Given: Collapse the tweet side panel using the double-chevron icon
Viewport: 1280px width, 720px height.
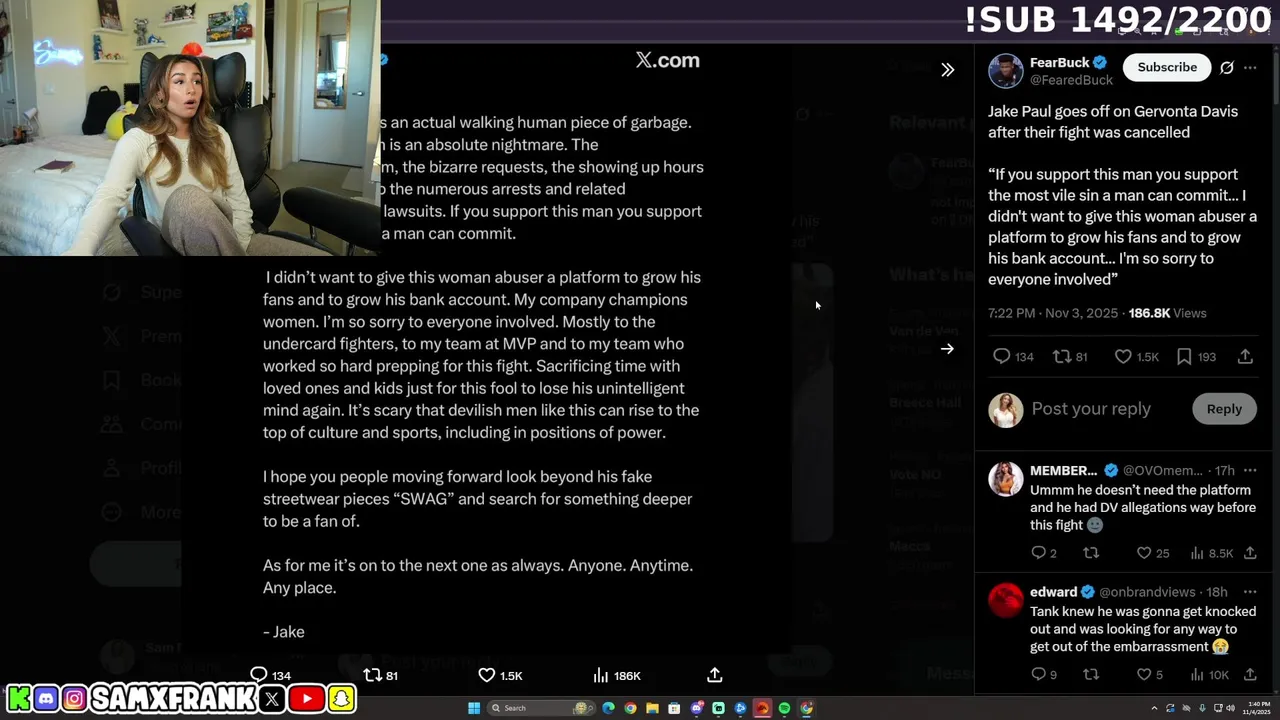Looking at the screenshot, I should (x=947, y=70).
